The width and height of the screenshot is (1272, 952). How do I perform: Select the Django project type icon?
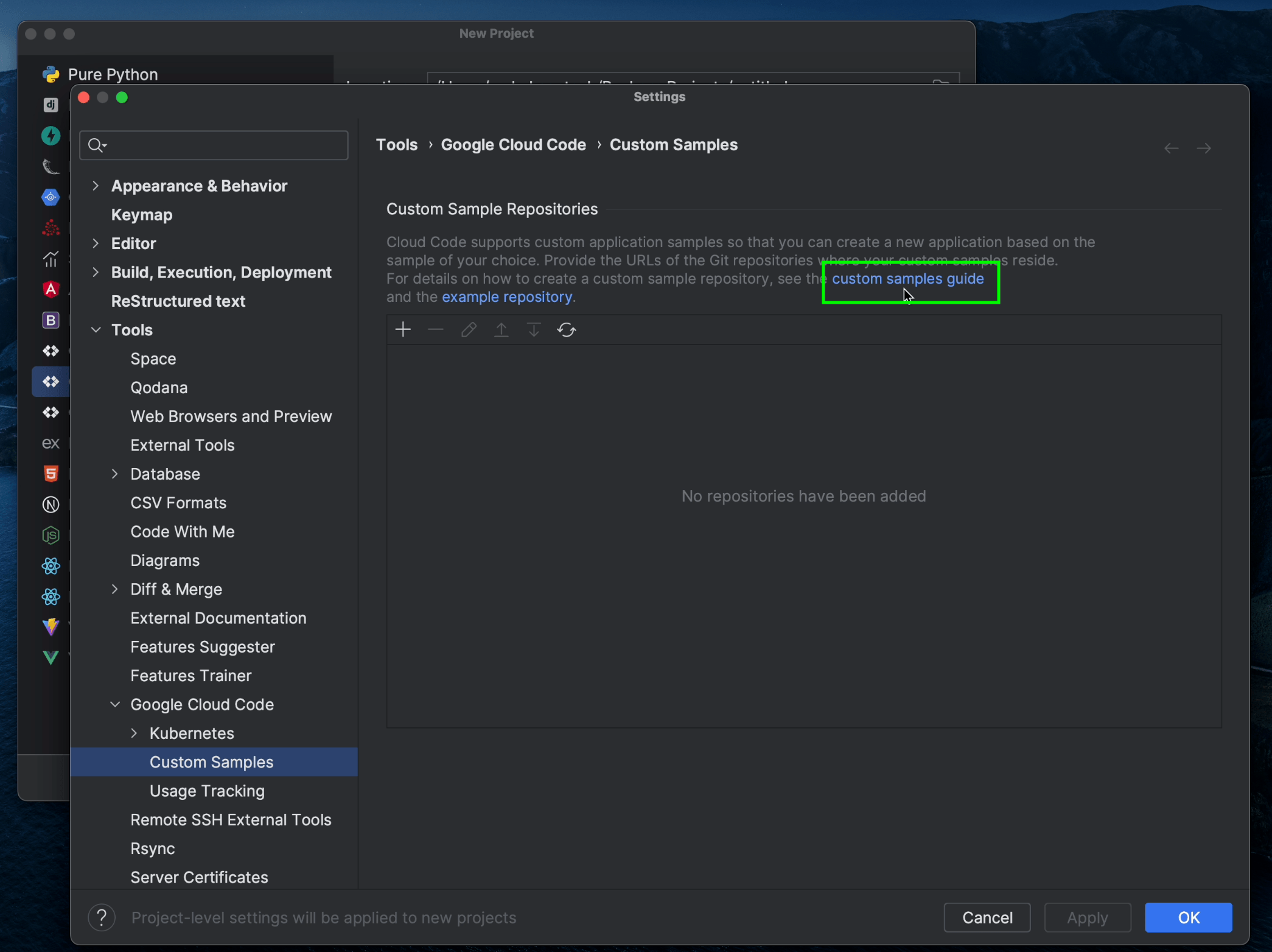pos(51,105)
